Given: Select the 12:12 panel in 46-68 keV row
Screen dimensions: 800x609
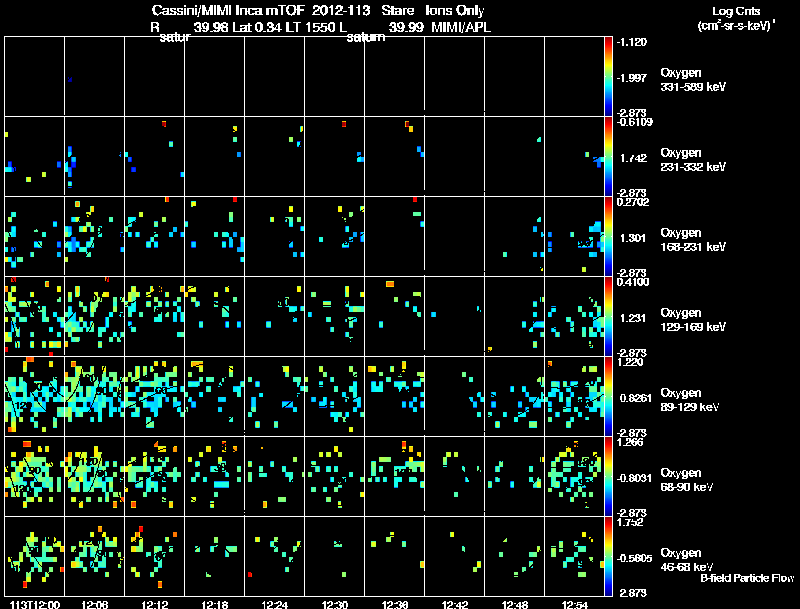Looking at the screenshot, I should click(x=155, y=556).
